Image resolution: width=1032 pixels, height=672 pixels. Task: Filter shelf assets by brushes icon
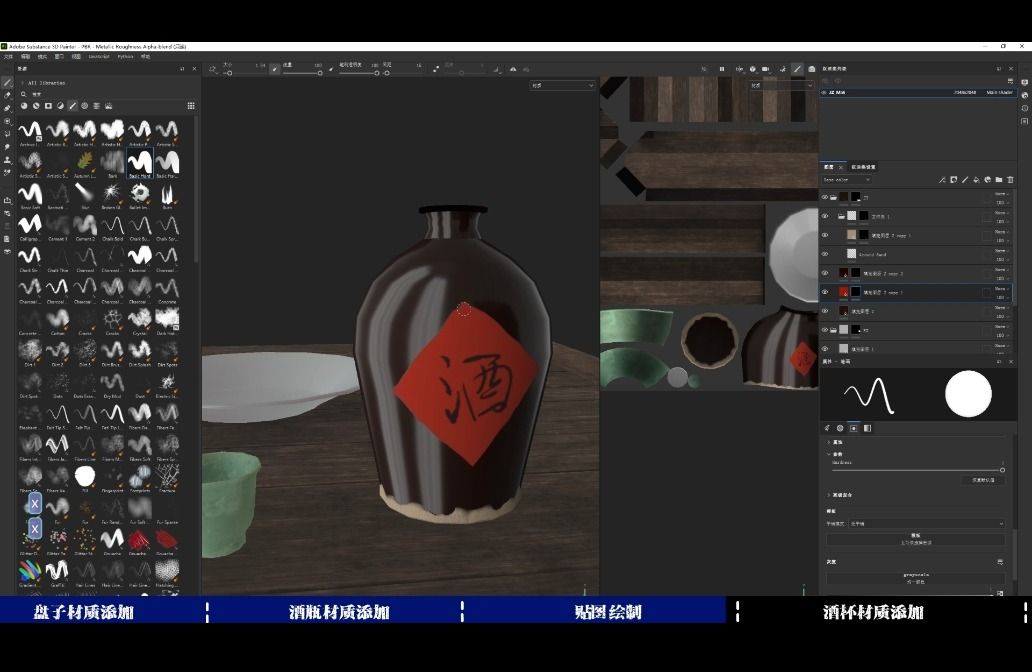pos(72,105)
